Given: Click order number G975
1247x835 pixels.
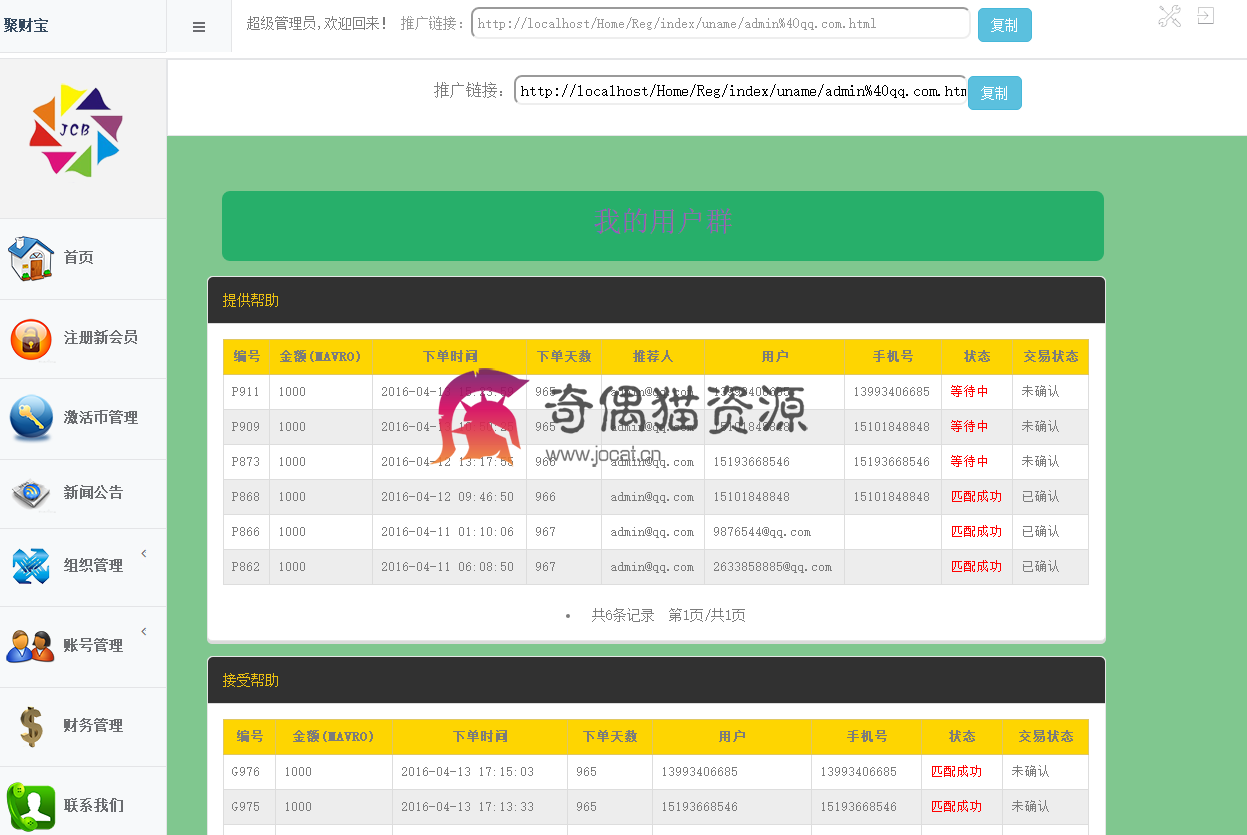Looking at the screenshot, I should tap(245, 807).
